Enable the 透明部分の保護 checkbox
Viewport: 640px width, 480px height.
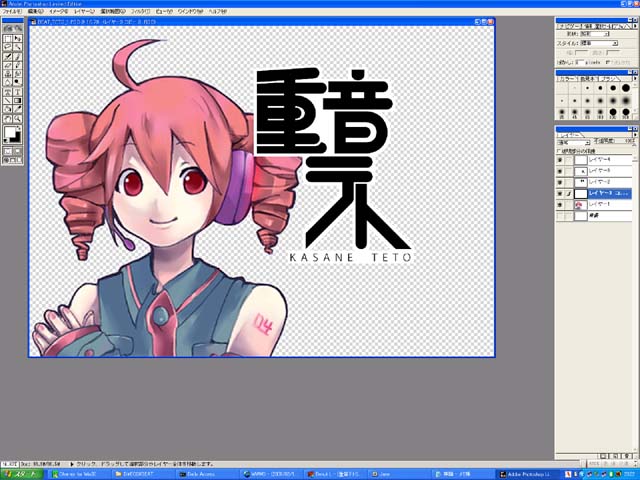(x=560, y=149)
